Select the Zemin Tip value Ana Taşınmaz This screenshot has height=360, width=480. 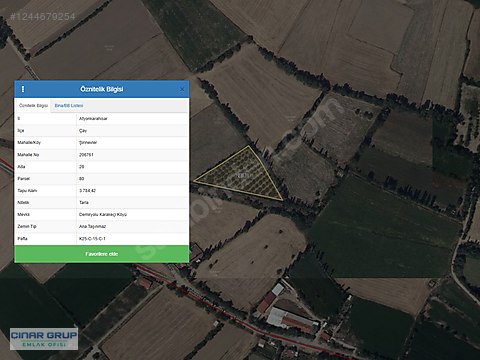(92, 227)
